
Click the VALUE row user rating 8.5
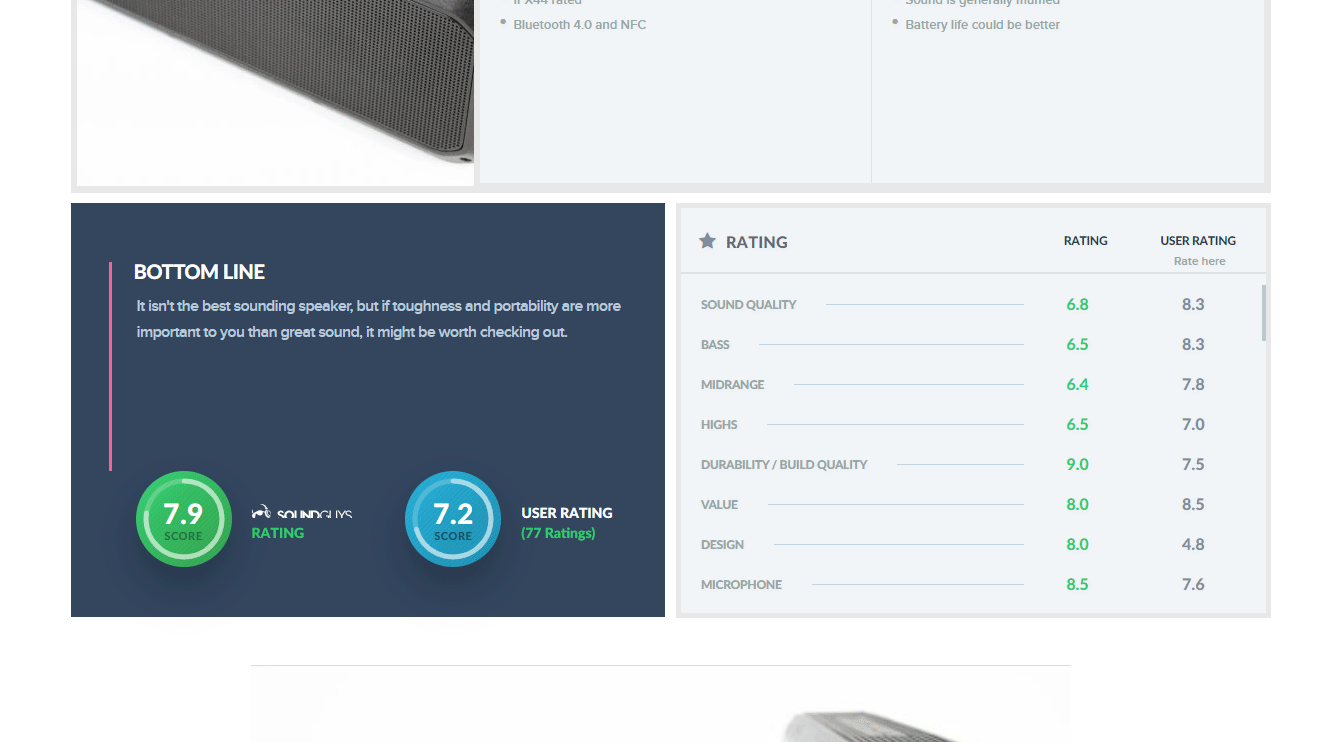[x=1192, y=505]
